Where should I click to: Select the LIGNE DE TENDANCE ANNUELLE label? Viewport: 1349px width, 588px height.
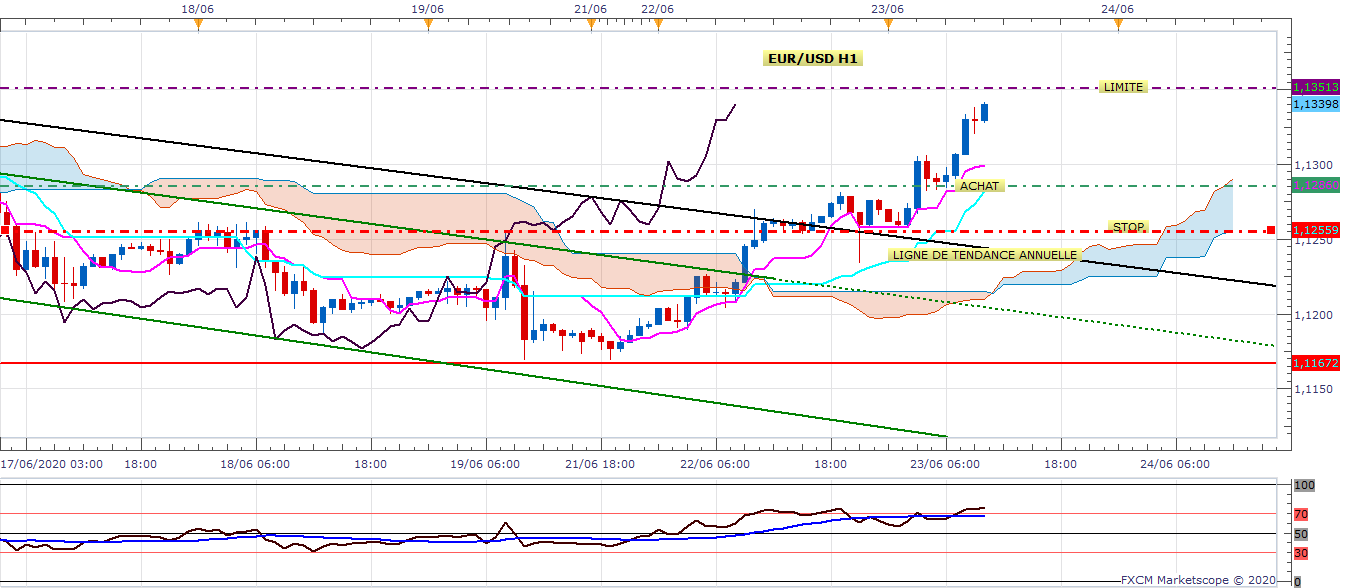point(984,255)
